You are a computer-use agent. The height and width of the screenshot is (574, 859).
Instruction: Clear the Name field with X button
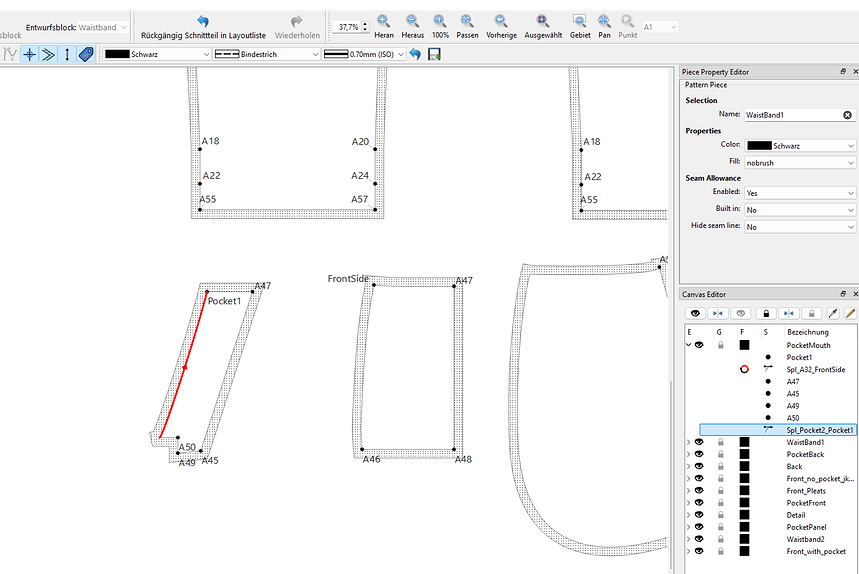tap(847, 115)
